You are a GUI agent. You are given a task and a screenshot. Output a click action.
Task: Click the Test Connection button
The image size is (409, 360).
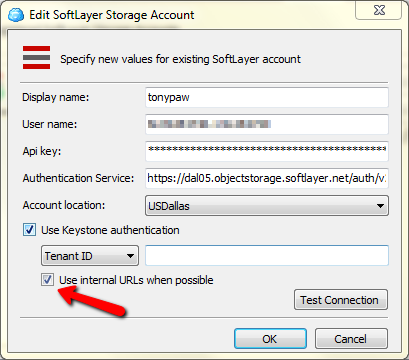pyautogui.click(x=341, y=300)
